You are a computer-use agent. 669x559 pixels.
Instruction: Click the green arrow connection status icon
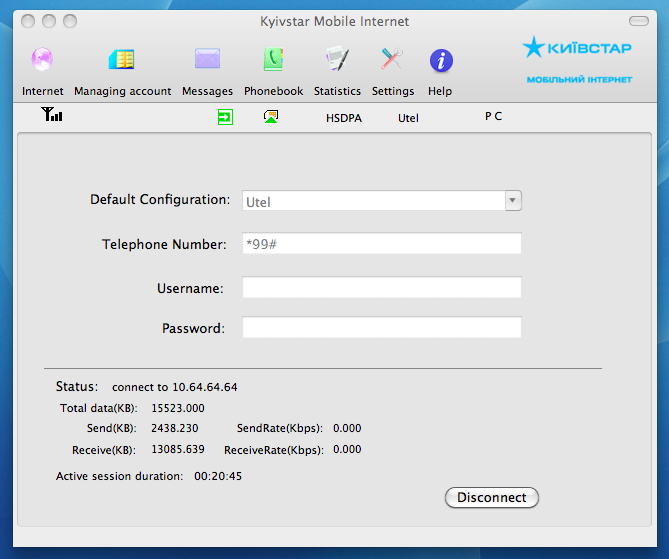[225, 117]
